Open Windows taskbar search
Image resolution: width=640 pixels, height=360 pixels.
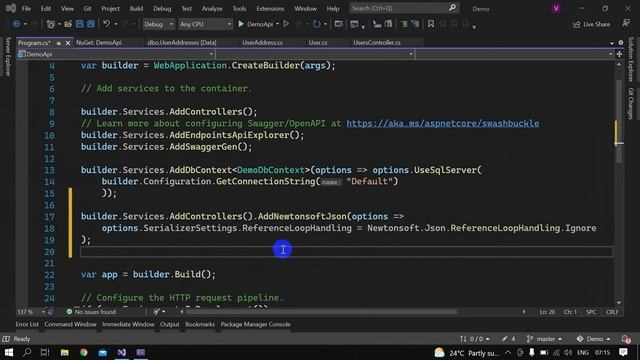(27, 352)
